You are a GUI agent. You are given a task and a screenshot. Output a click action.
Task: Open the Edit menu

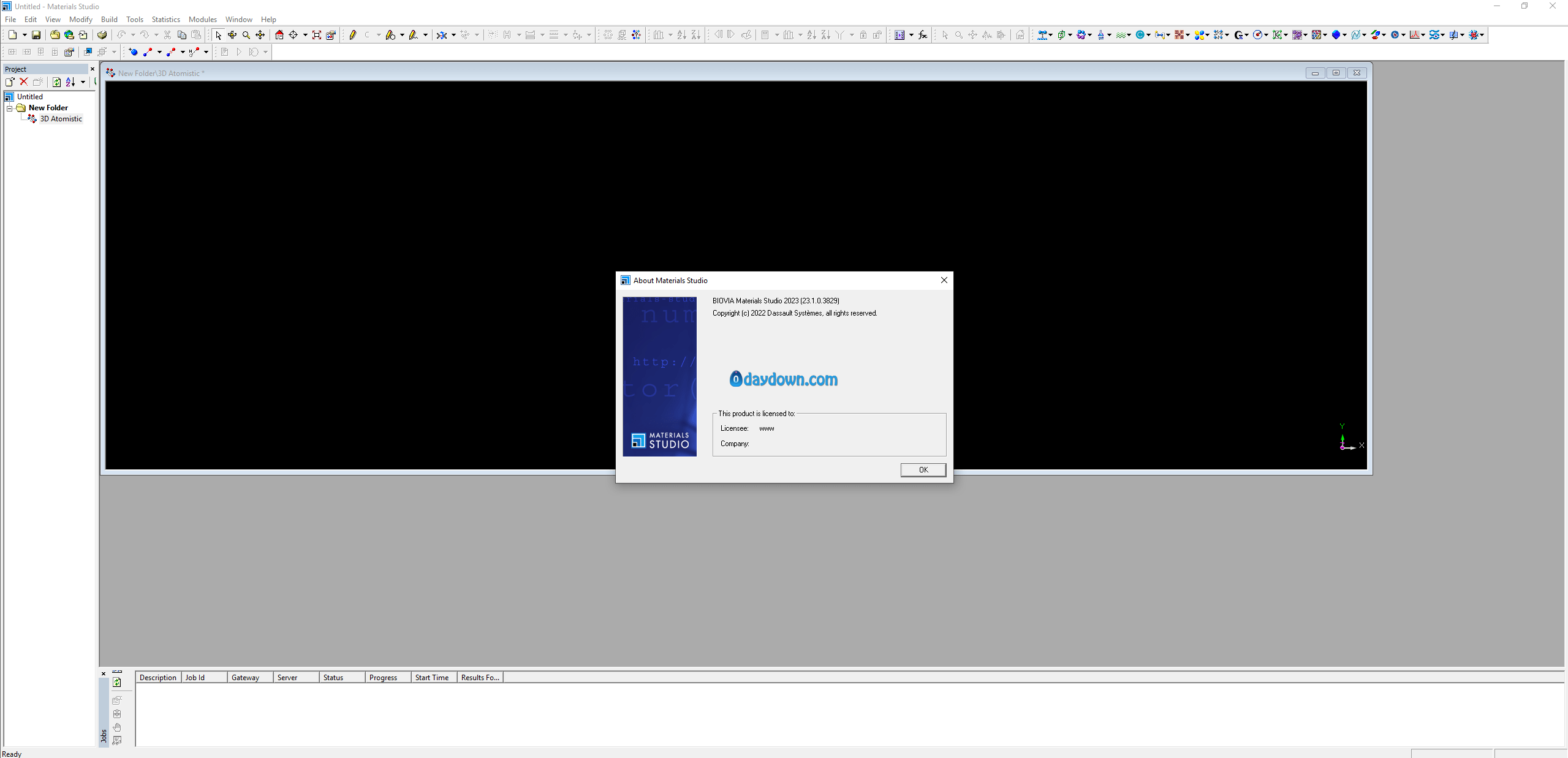[x=31, y=19]
